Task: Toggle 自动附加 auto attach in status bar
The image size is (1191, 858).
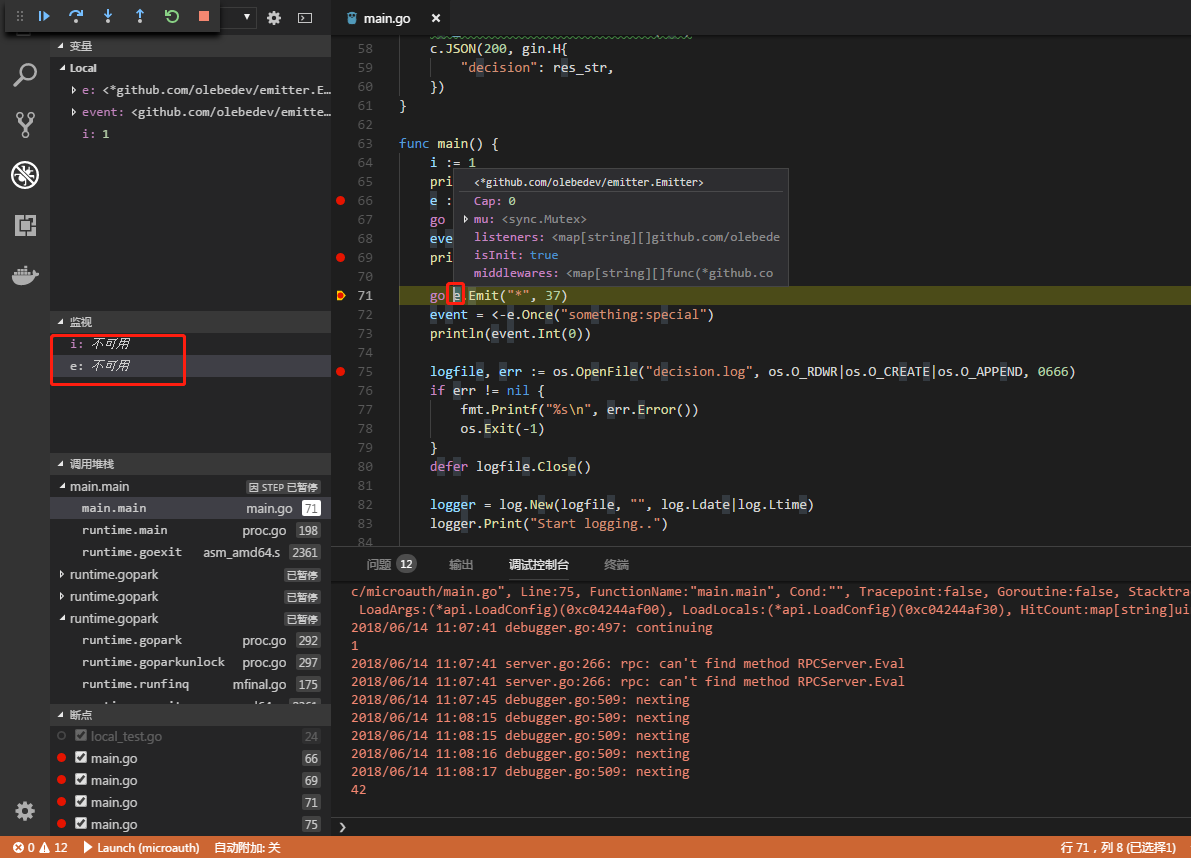Action: point(247,847)
